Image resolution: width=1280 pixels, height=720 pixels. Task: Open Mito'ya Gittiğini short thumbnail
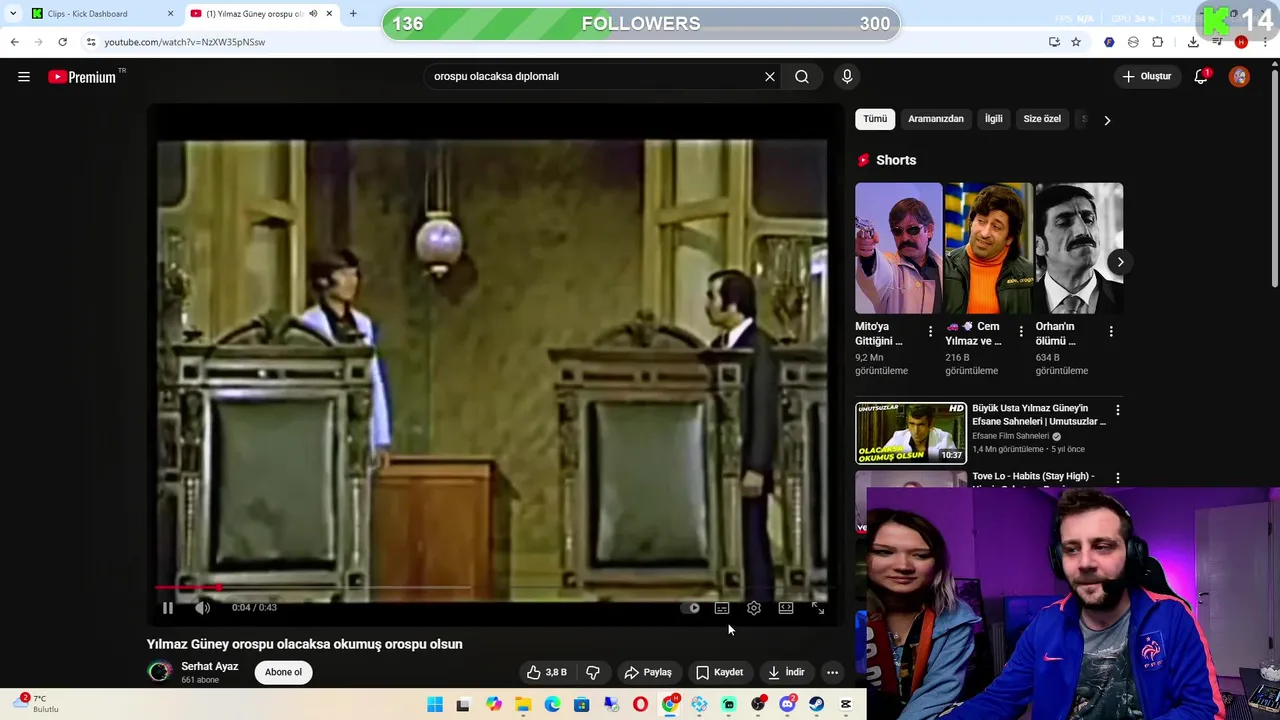(899, 248)
